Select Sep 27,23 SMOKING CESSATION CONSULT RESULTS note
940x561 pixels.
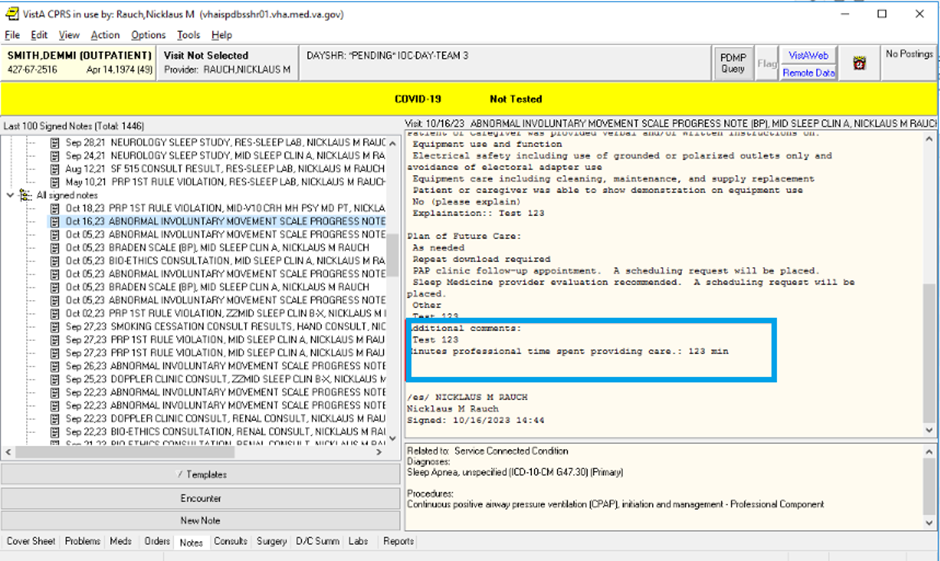[225, 327]
